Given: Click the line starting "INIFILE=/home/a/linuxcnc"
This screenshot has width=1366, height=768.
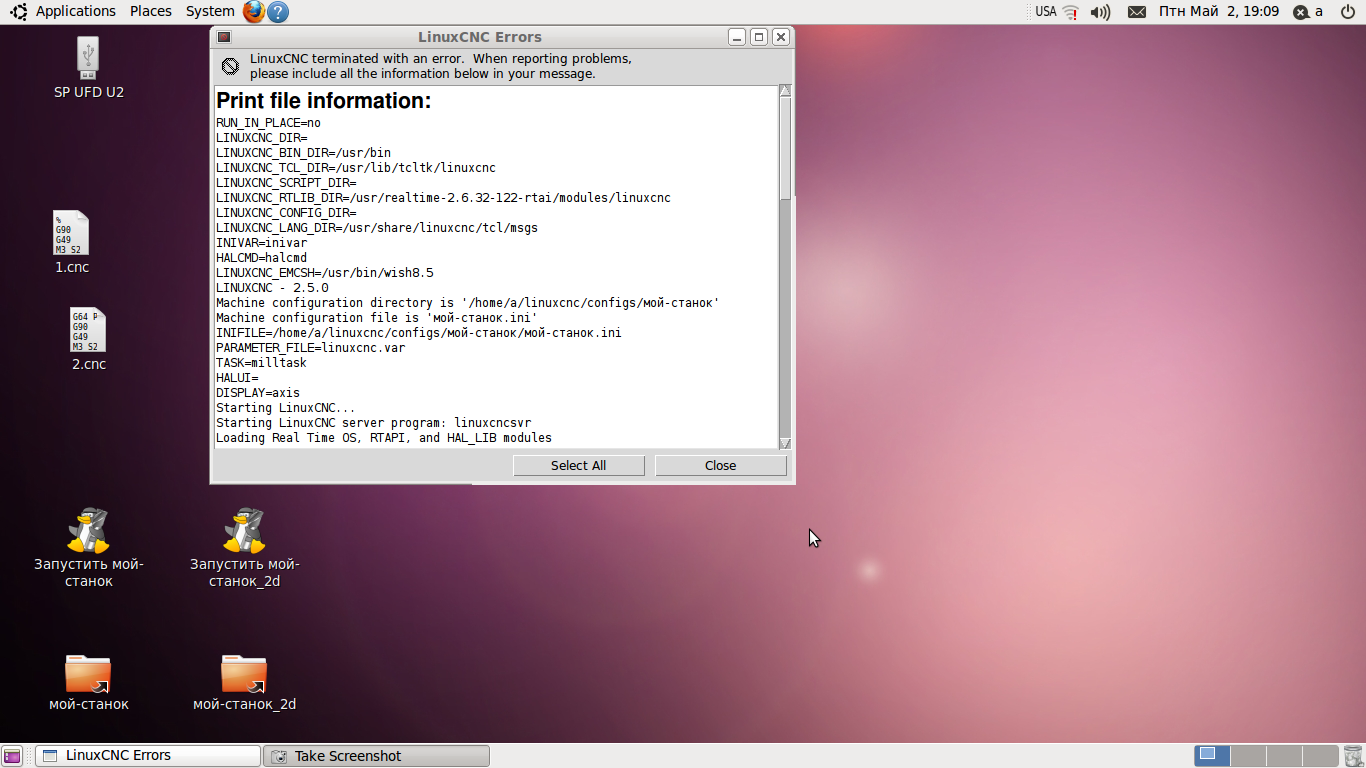Looking at the screenshot, I should click(x=419, y=333).
